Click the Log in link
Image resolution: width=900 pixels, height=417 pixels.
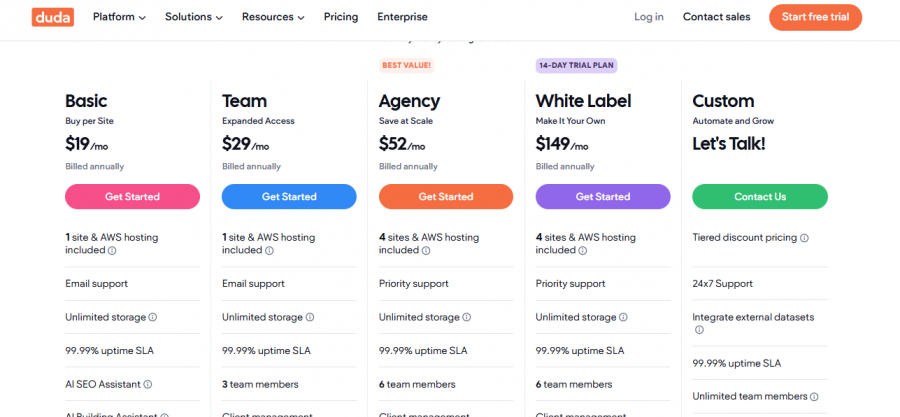[x=648, y=17]
